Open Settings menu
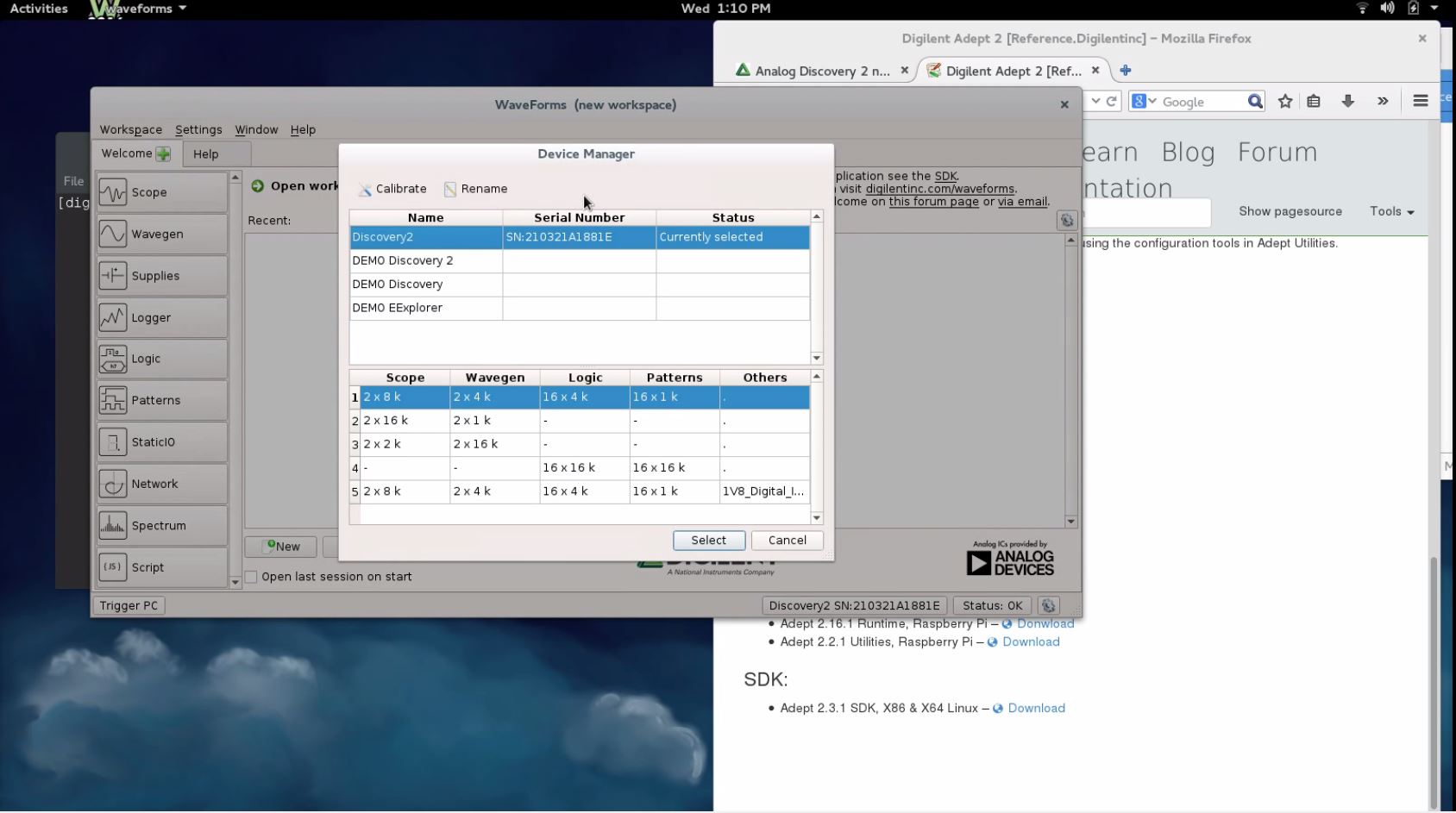This screenshot has width=1456, height=813. (198, 129)
